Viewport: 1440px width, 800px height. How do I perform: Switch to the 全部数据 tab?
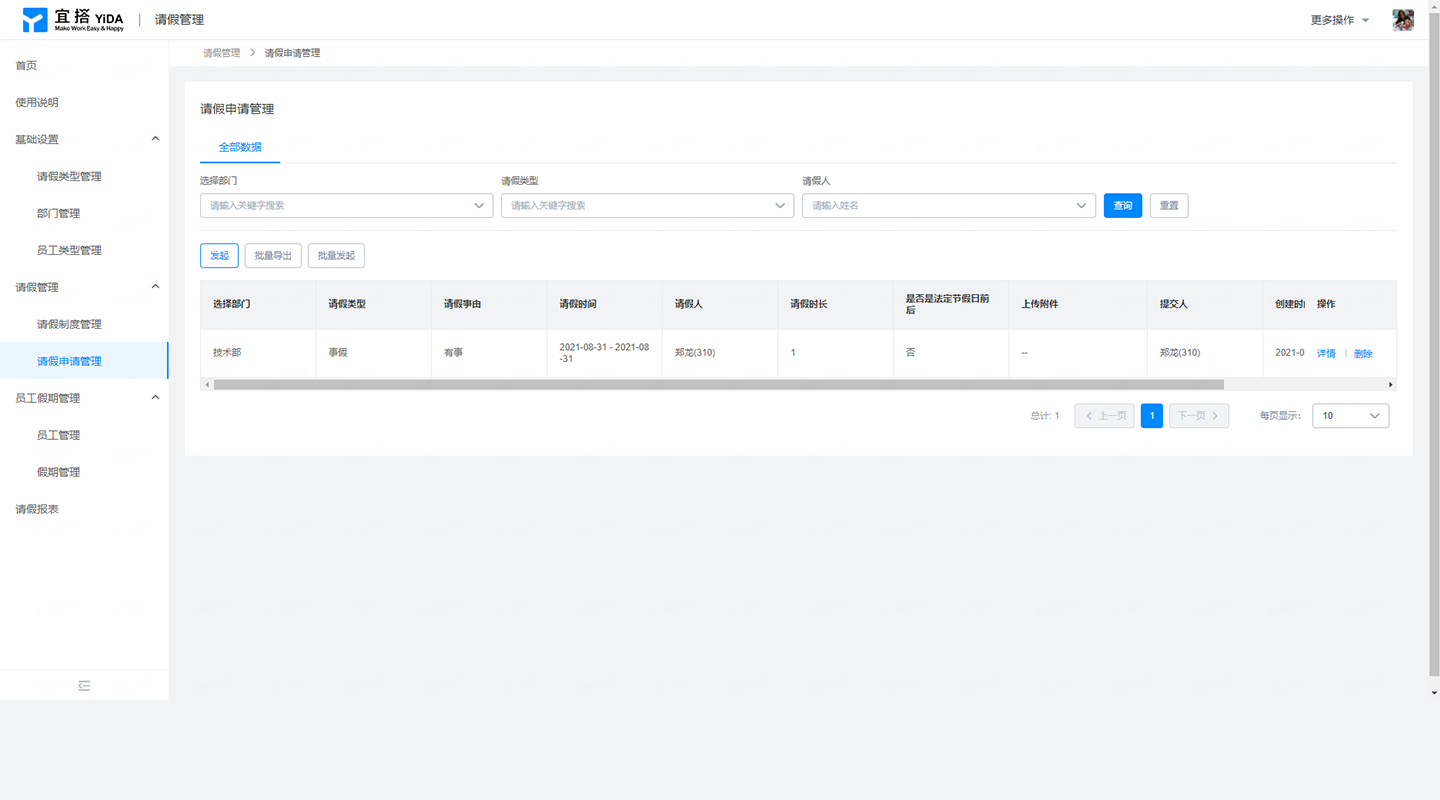[x=240, y=147]
